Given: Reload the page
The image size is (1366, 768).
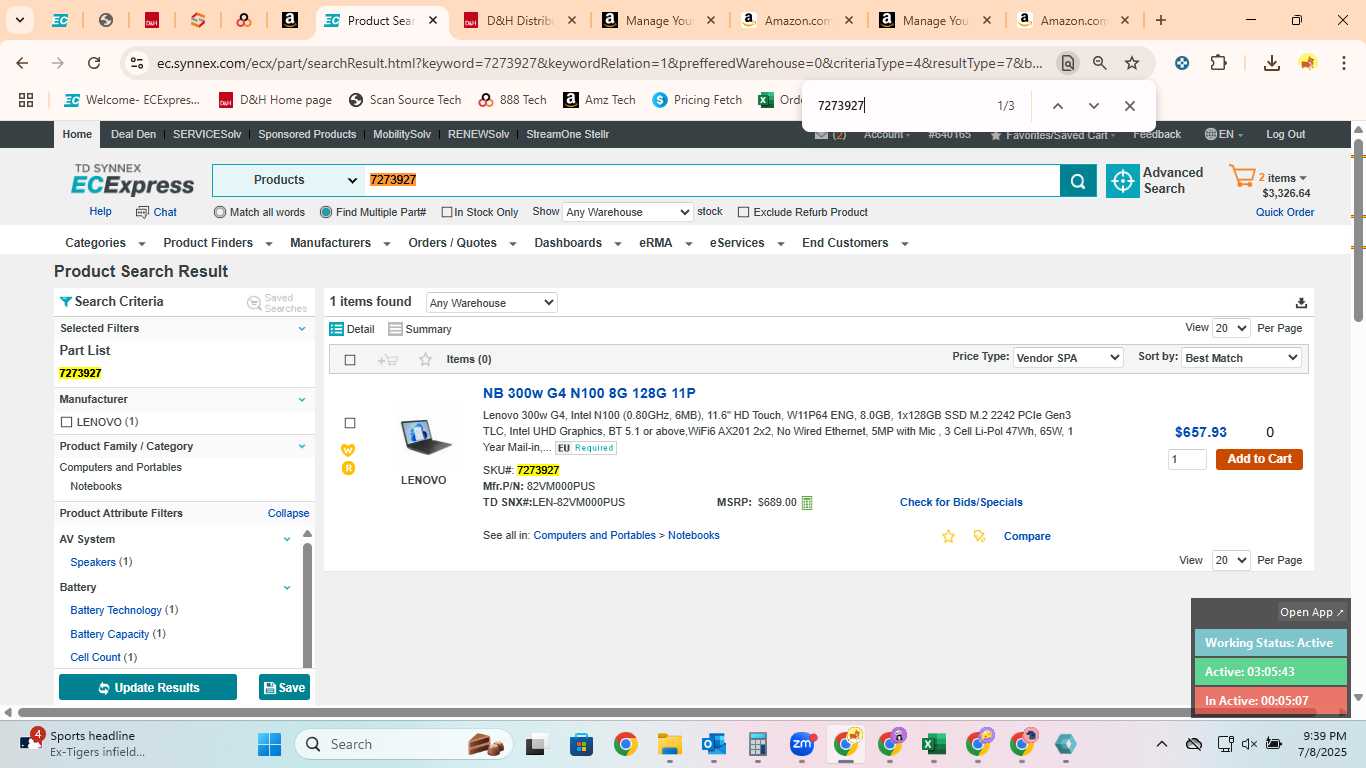Looking at the screenshot, I should click(94, 63).
